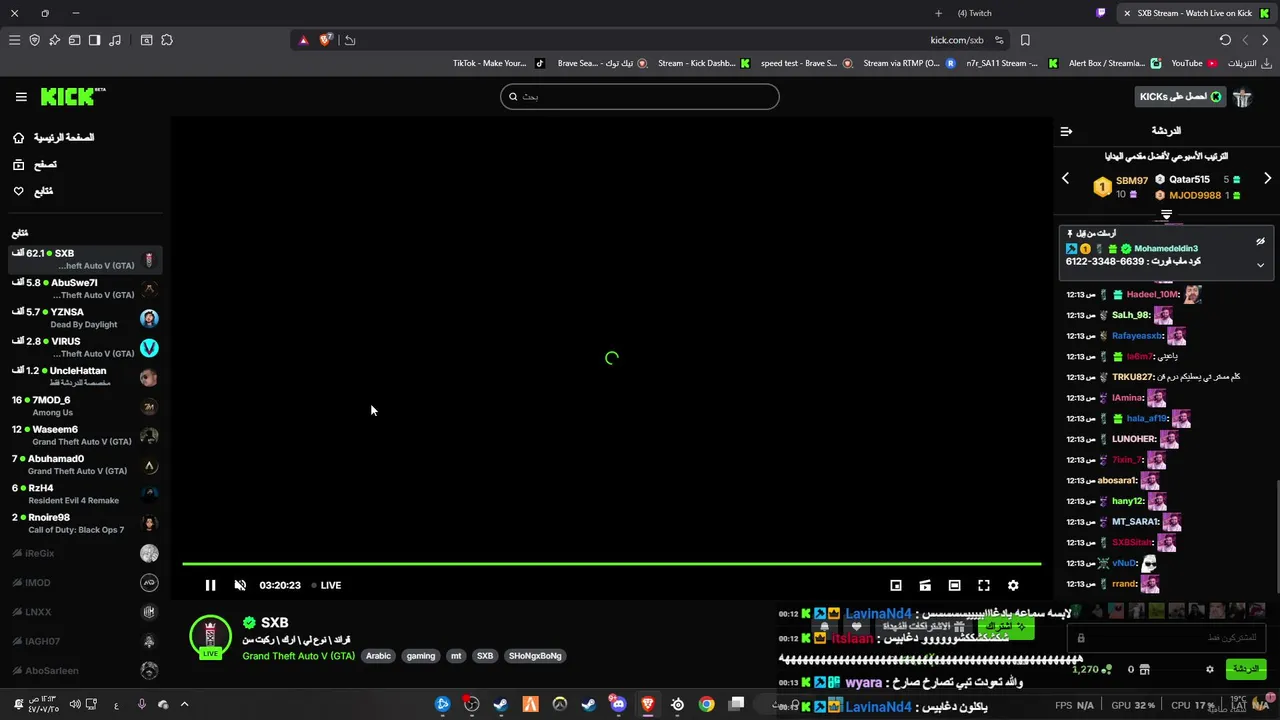Open the channel points shop icon
The width and height of the screenshot is (1280, 720).
click(1145, 669)
